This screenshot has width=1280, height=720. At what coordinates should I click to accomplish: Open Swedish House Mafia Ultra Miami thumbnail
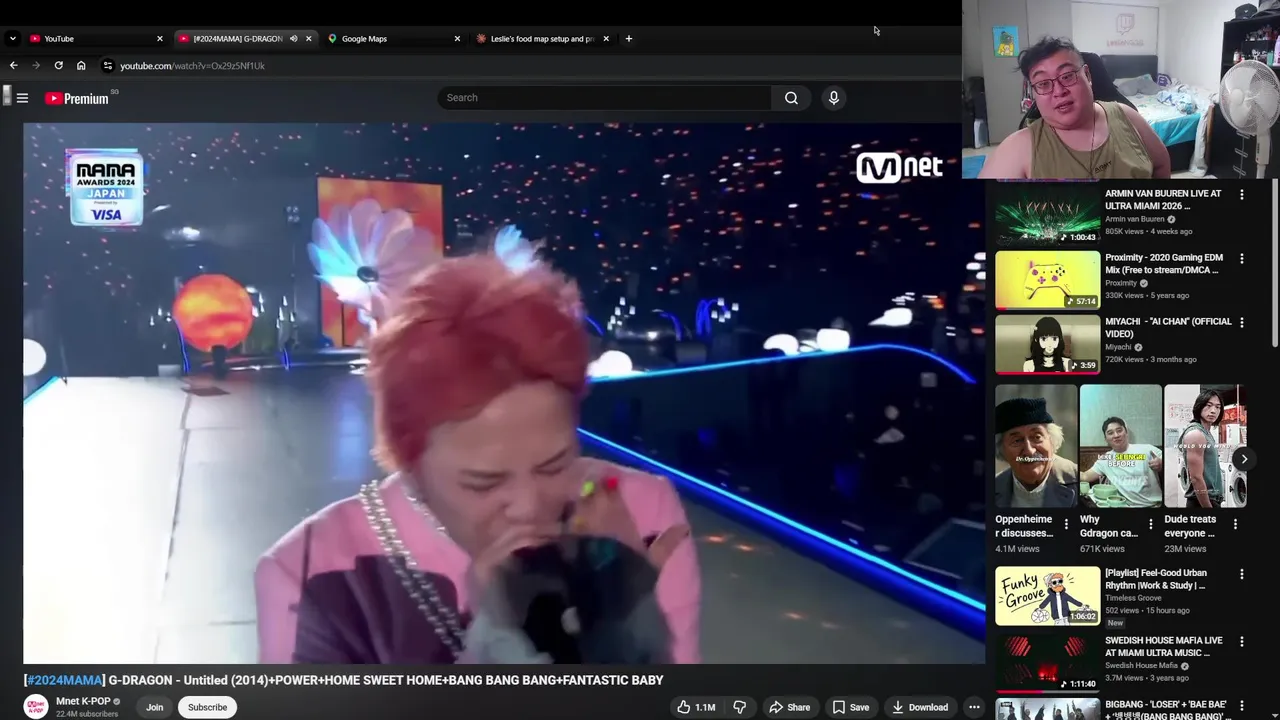(x=1047, y=662)
